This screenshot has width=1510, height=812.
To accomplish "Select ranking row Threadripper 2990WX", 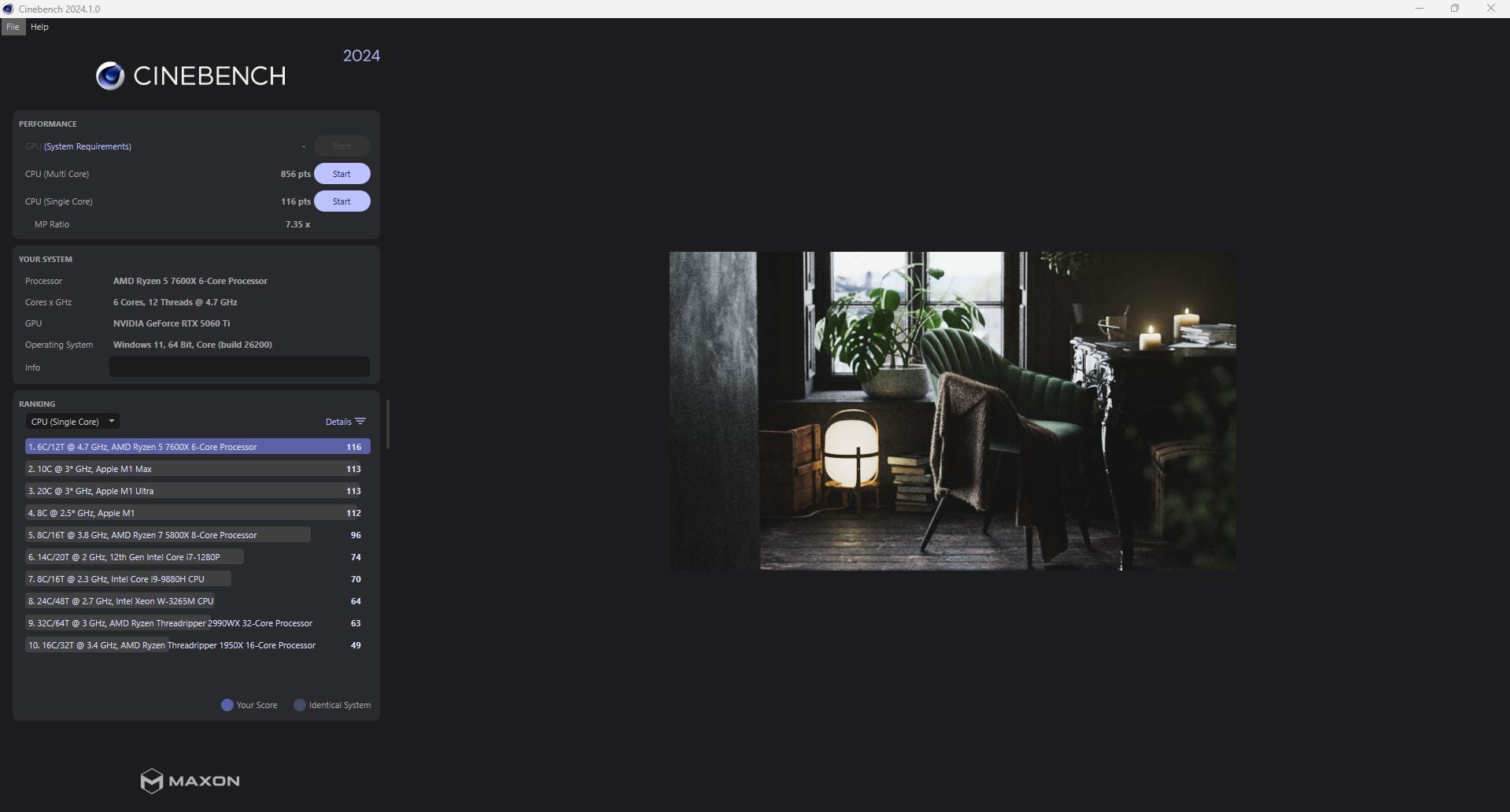I will point(198,623).
